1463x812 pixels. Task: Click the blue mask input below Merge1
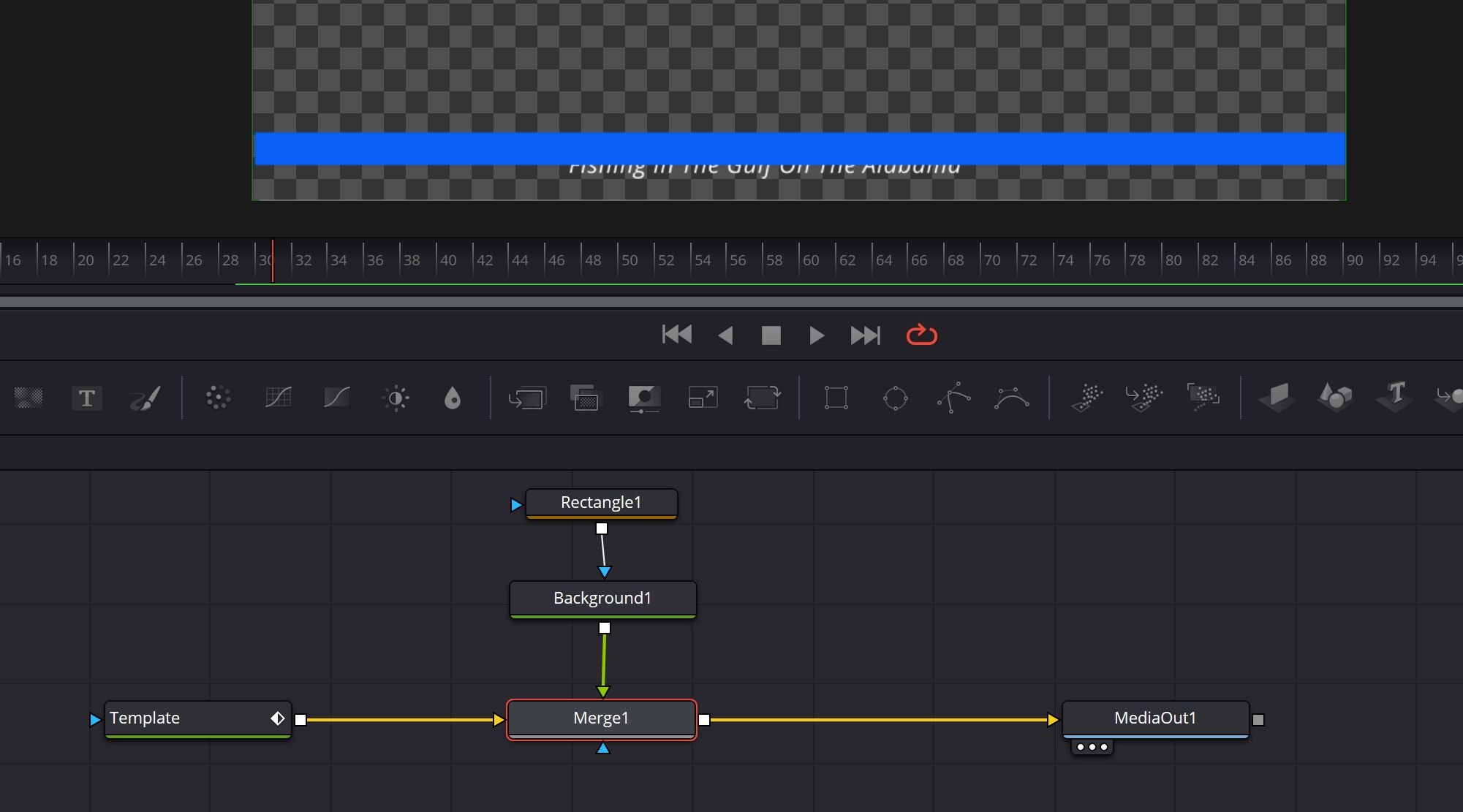[603, 748]
